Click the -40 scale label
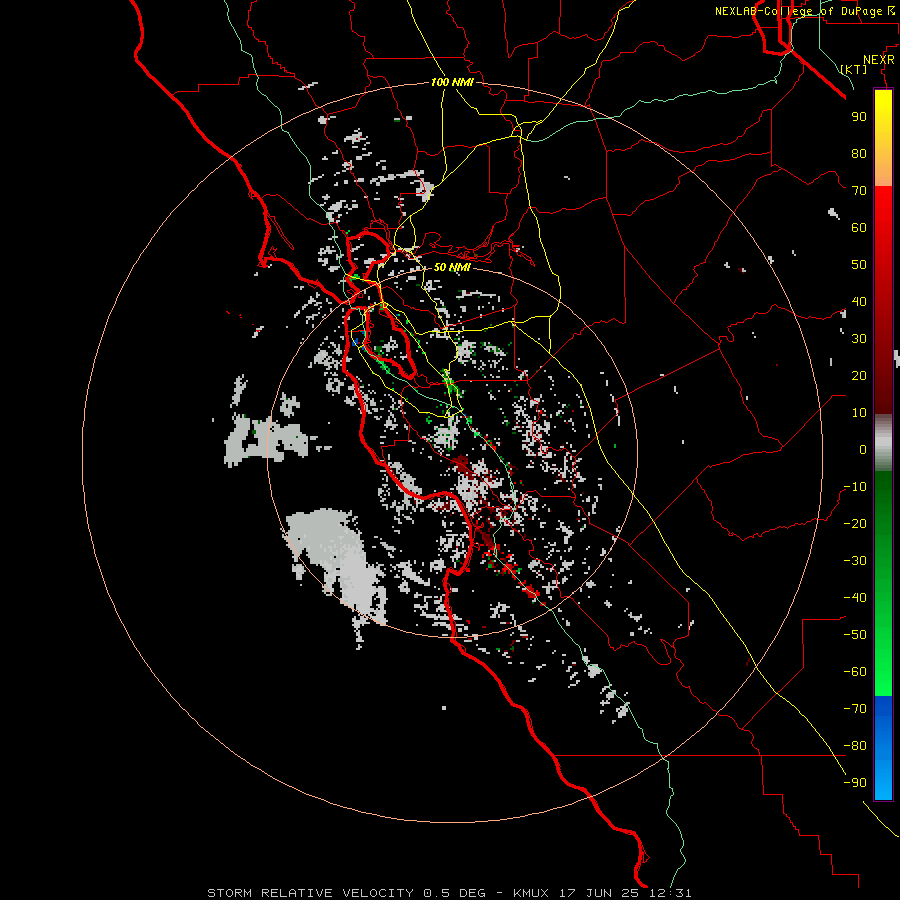This screenshot has height=900, width=900. click(855, 598)
